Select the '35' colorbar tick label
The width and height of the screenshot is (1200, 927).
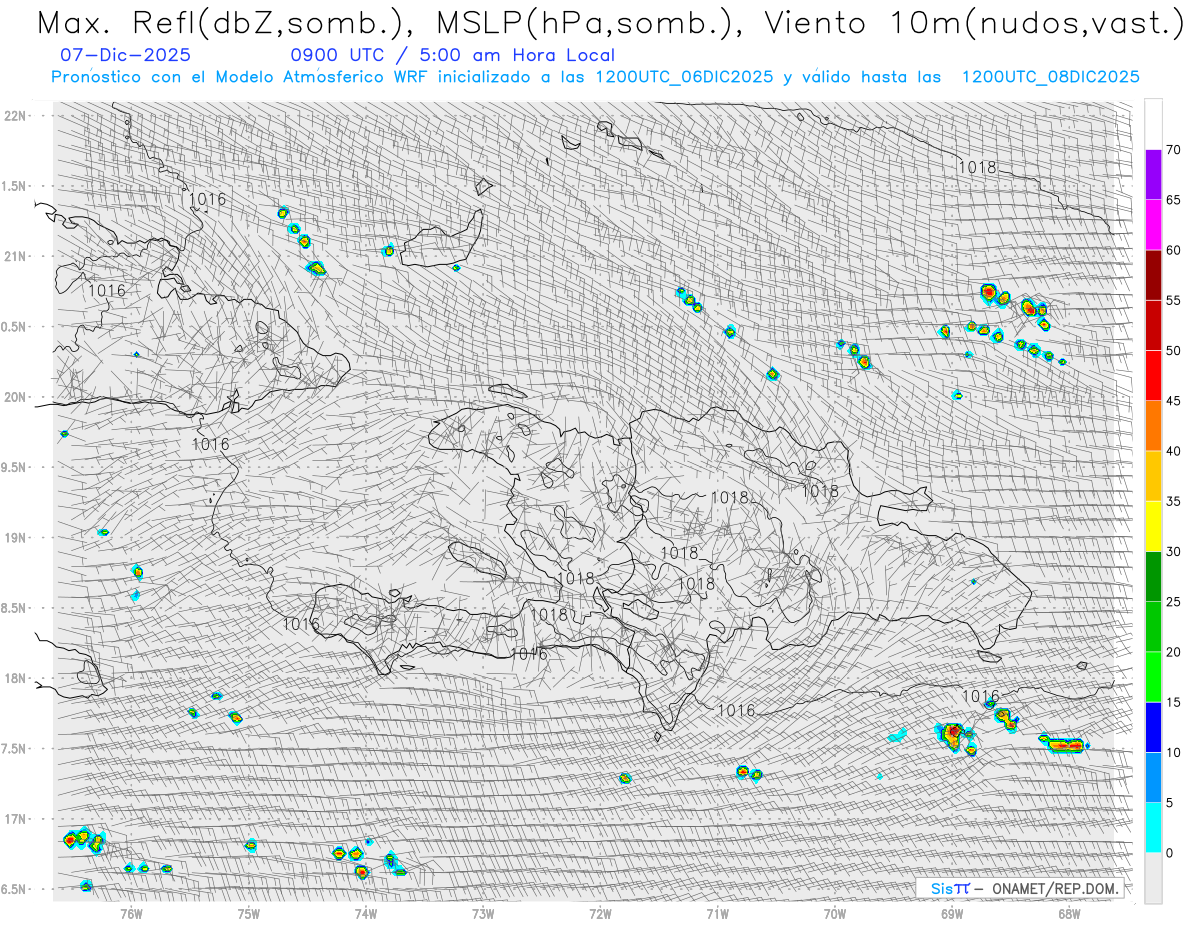click(1174, 501)
